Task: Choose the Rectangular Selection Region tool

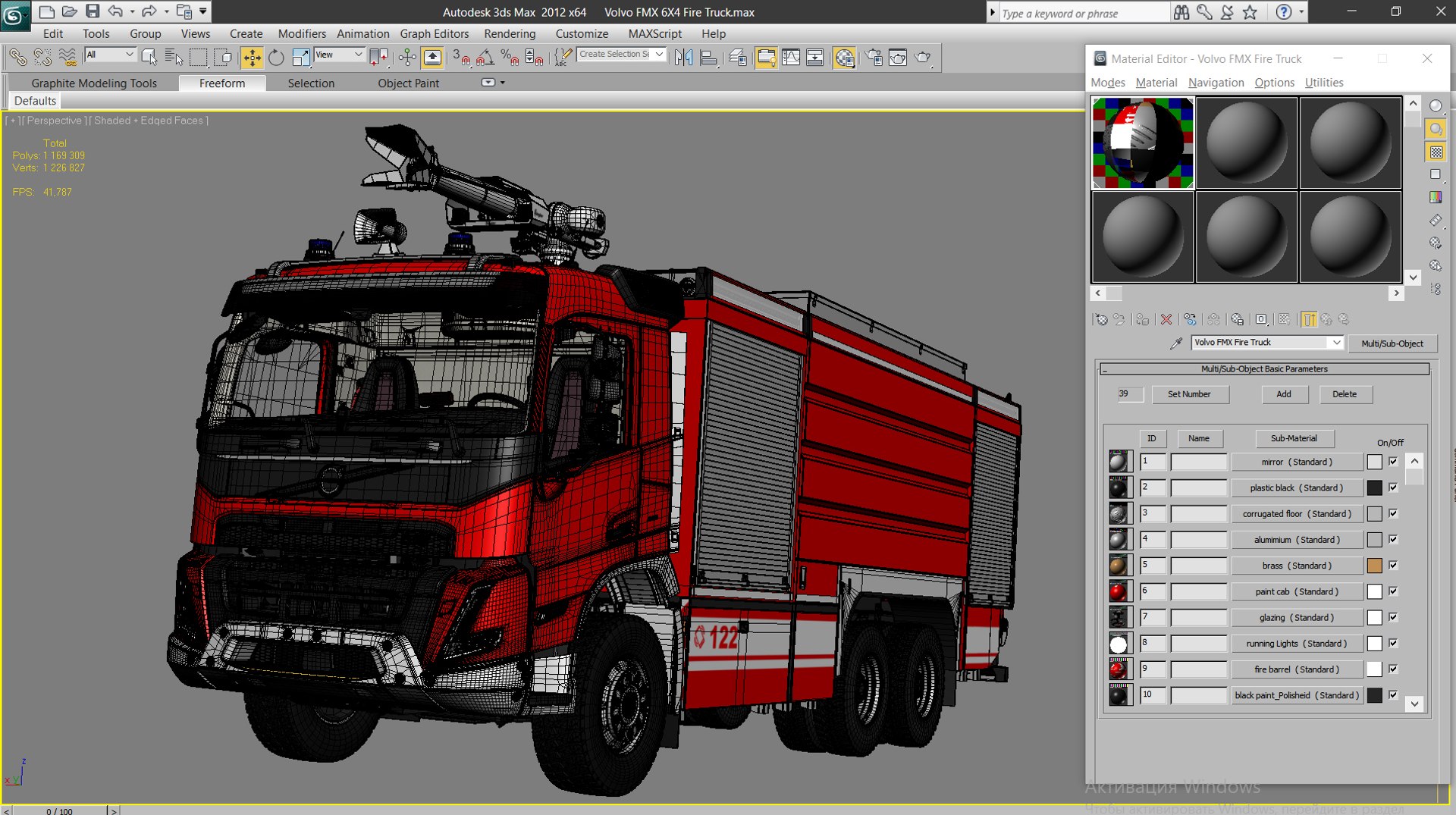Action: [x=198, y=58]
